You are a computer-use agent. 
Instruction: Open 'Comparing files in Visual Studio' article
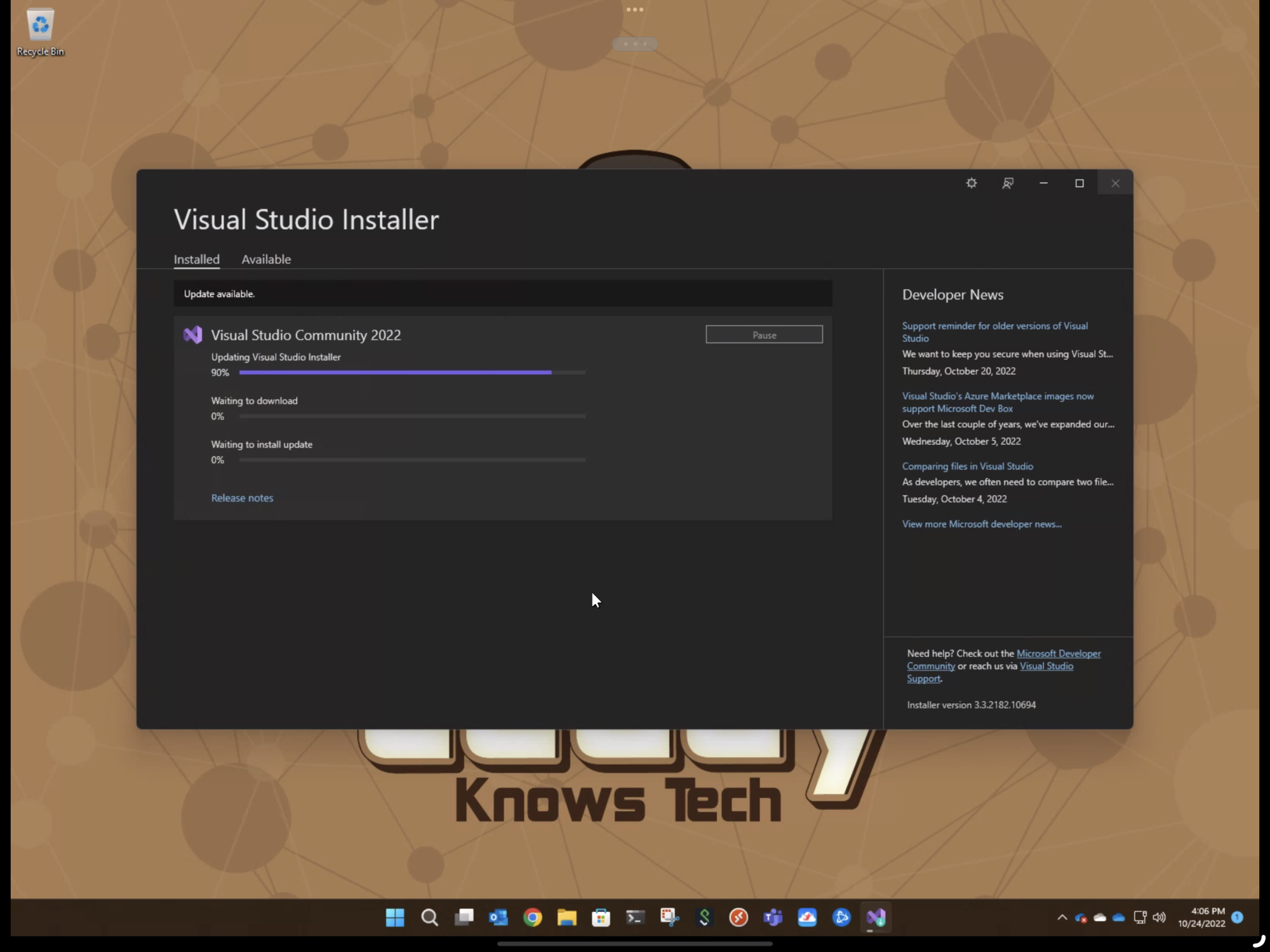coord(967,466)
